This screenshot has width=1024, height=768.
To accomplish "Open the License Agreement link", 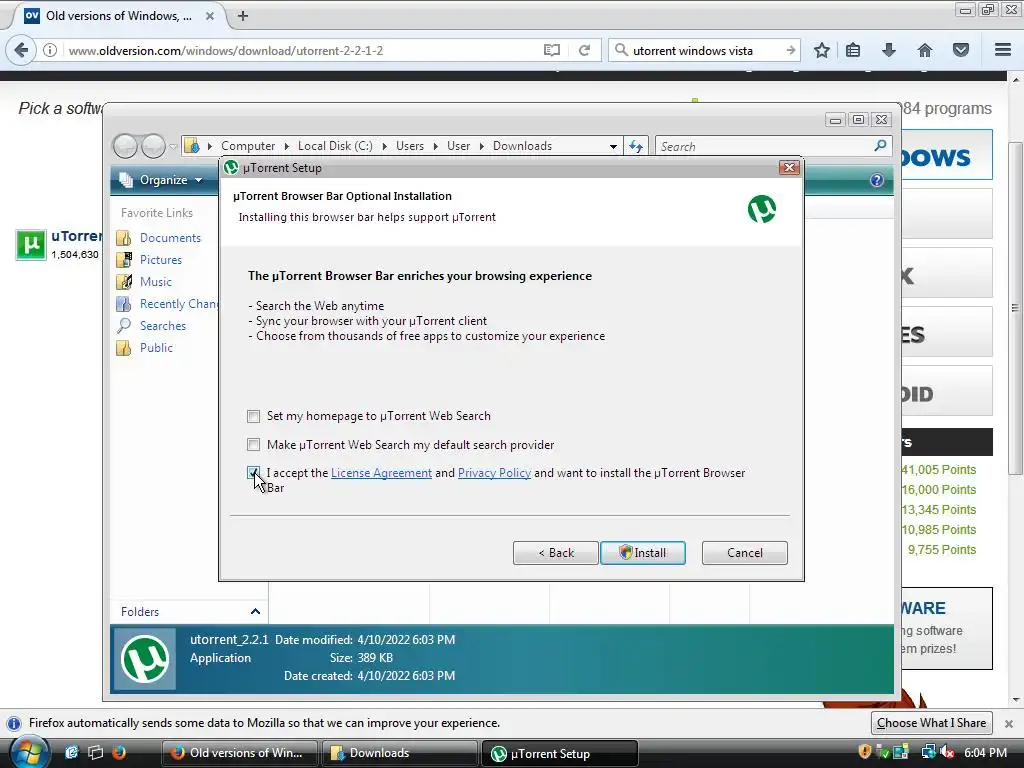I will click(381, 473).
